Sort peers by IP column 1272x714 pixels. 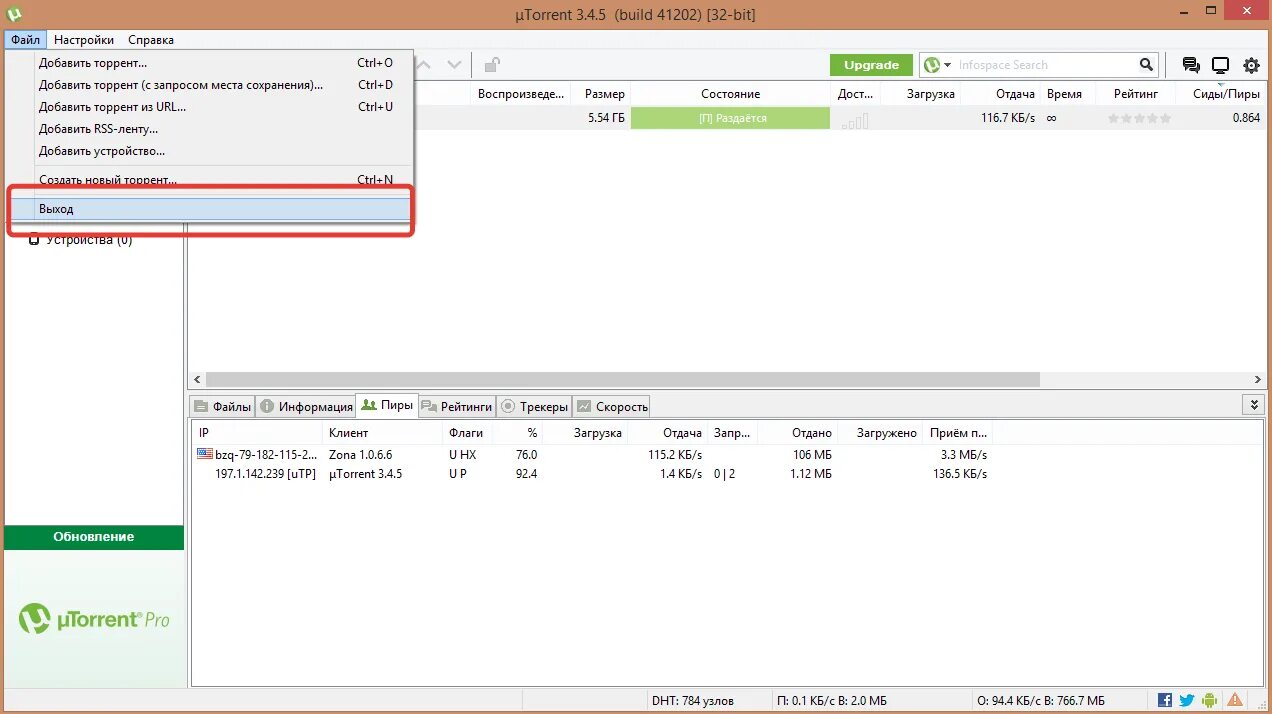(x=257, y=433)
